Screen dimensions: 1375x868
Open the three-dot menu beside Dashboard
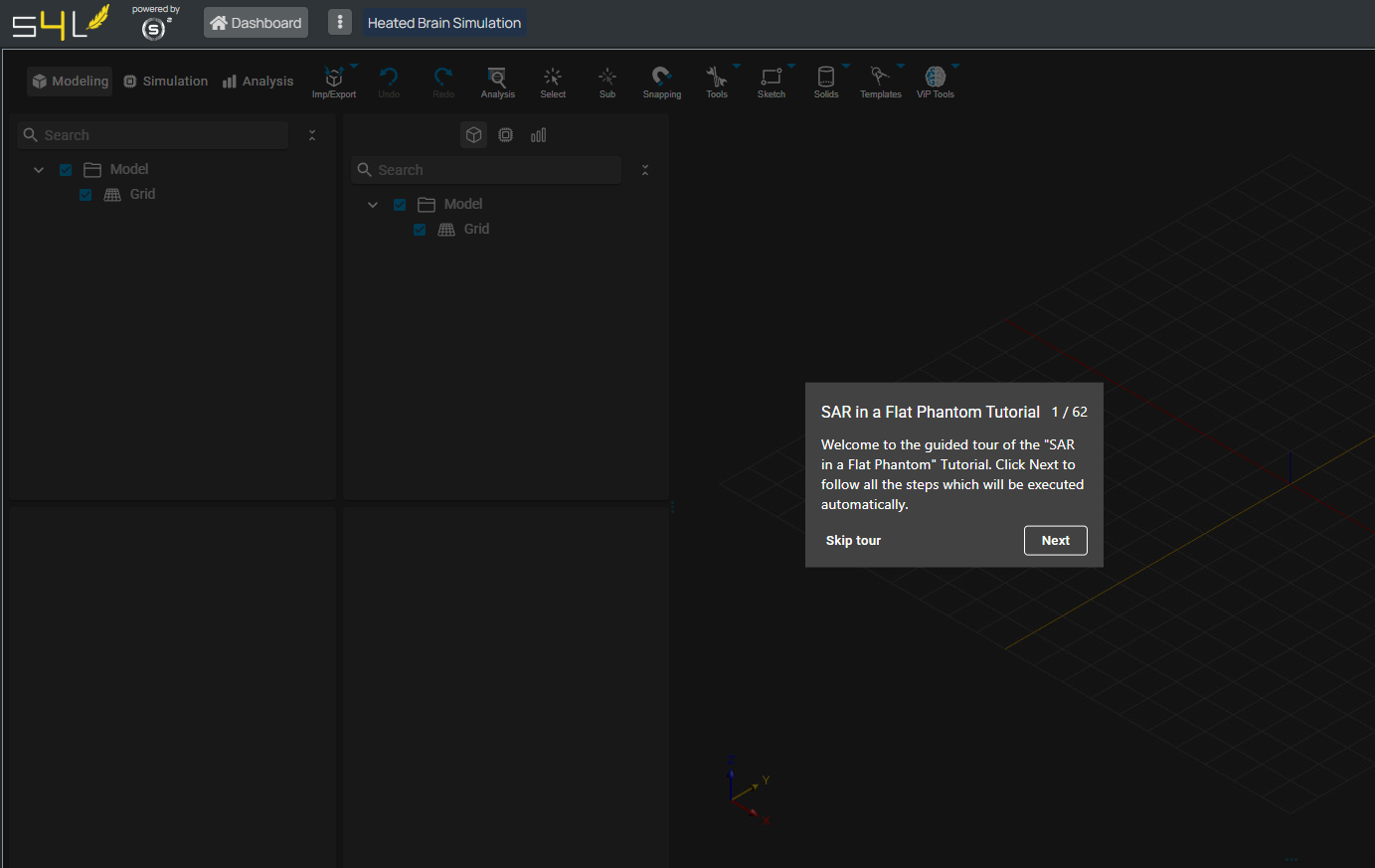(340, 22)
